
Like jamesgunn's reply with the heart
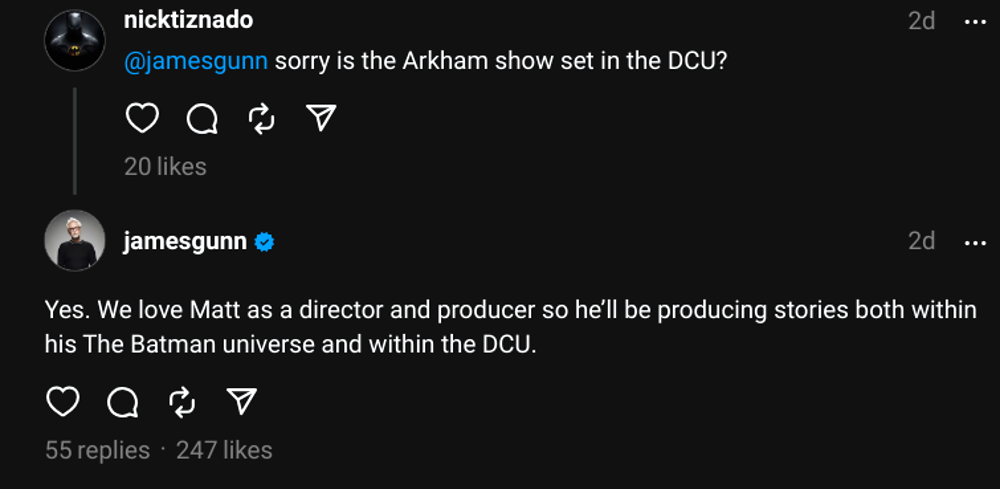(x=63, y=402)
